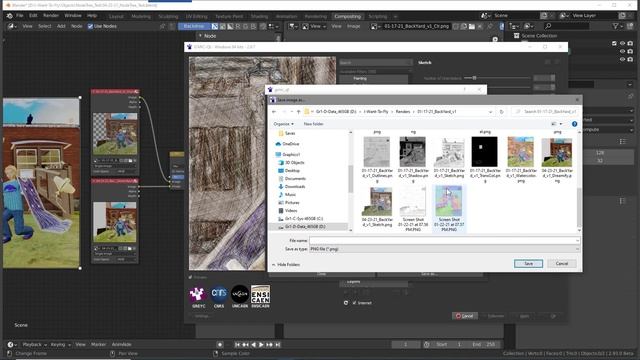Browse view layers with the View Layer icon
Image resolution: width=640 pixels, height=360 pixels.
[564, 16]
